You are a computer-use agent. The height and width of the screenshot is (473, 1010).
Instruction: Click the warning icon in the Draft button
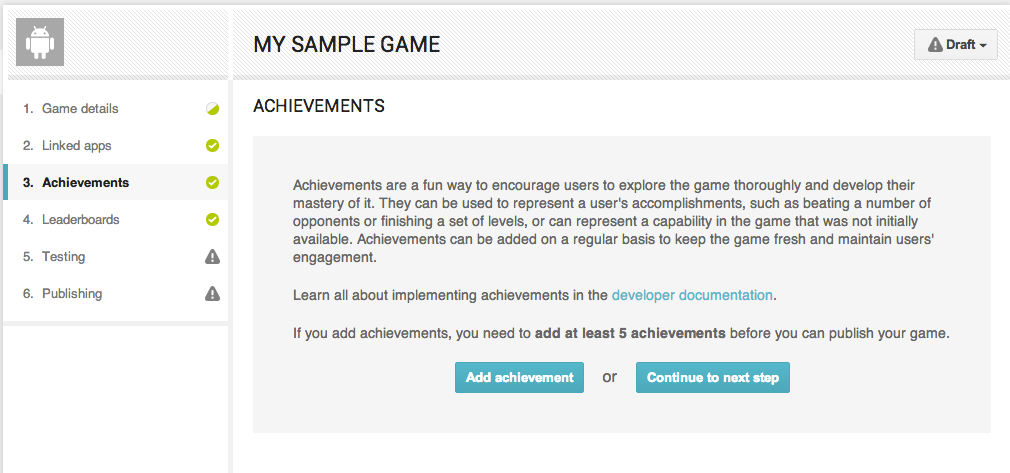[x=935, y=45]
